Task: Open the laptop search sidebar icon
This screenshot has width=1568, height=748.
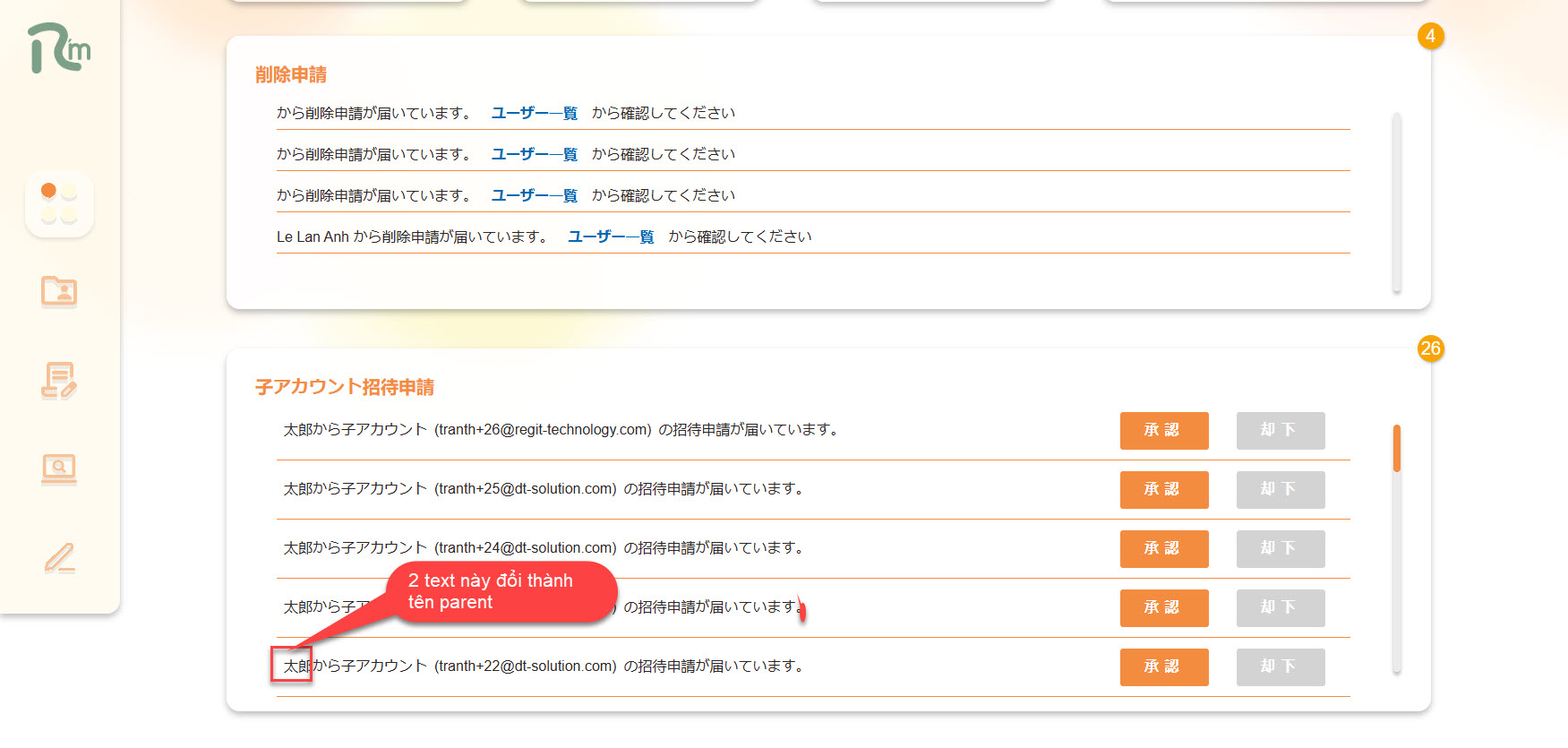Action: [x=59, y=468]
